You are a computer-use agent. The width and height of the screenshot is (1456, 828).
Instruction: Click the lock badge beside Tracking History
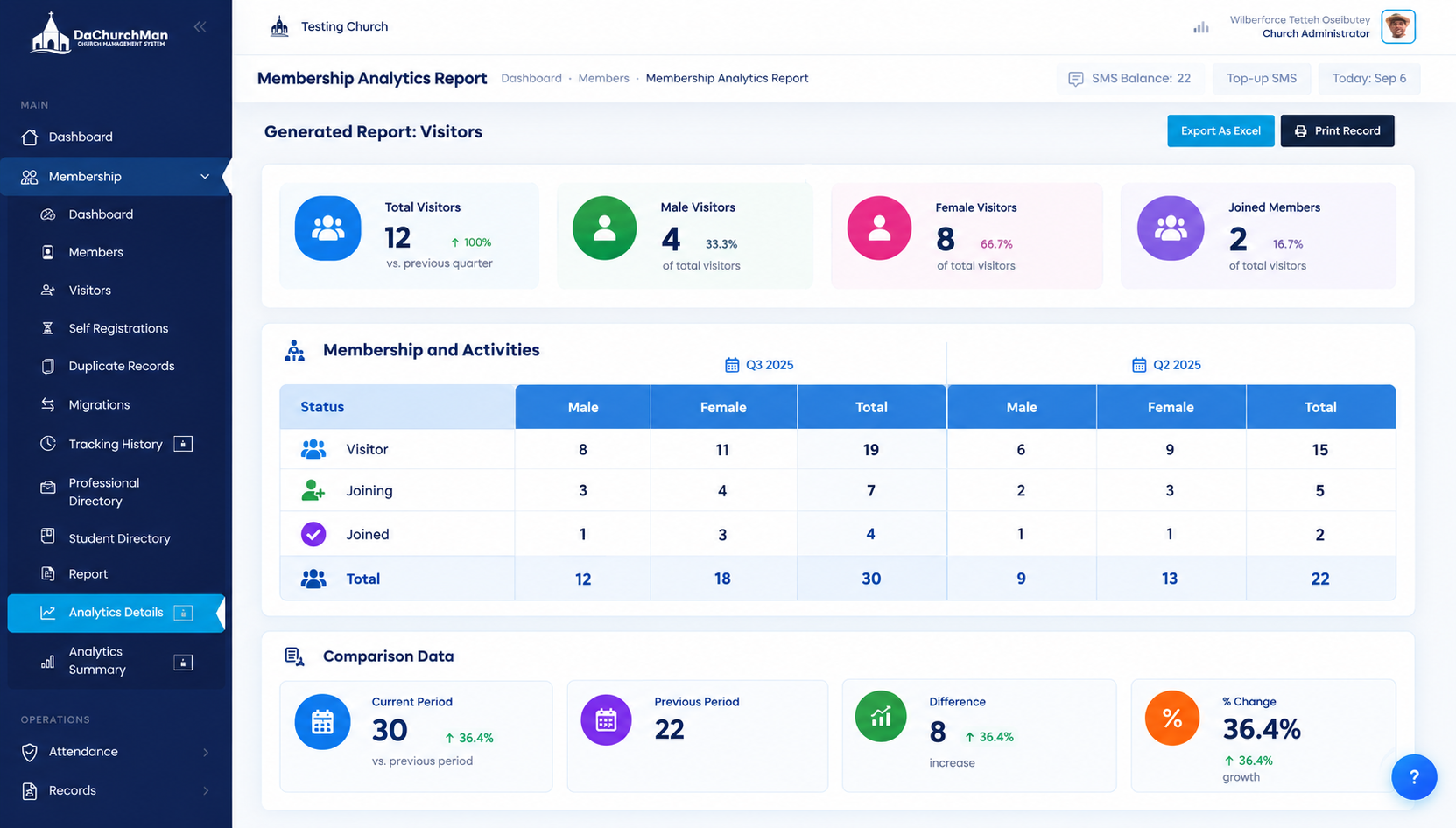point(183,444)
